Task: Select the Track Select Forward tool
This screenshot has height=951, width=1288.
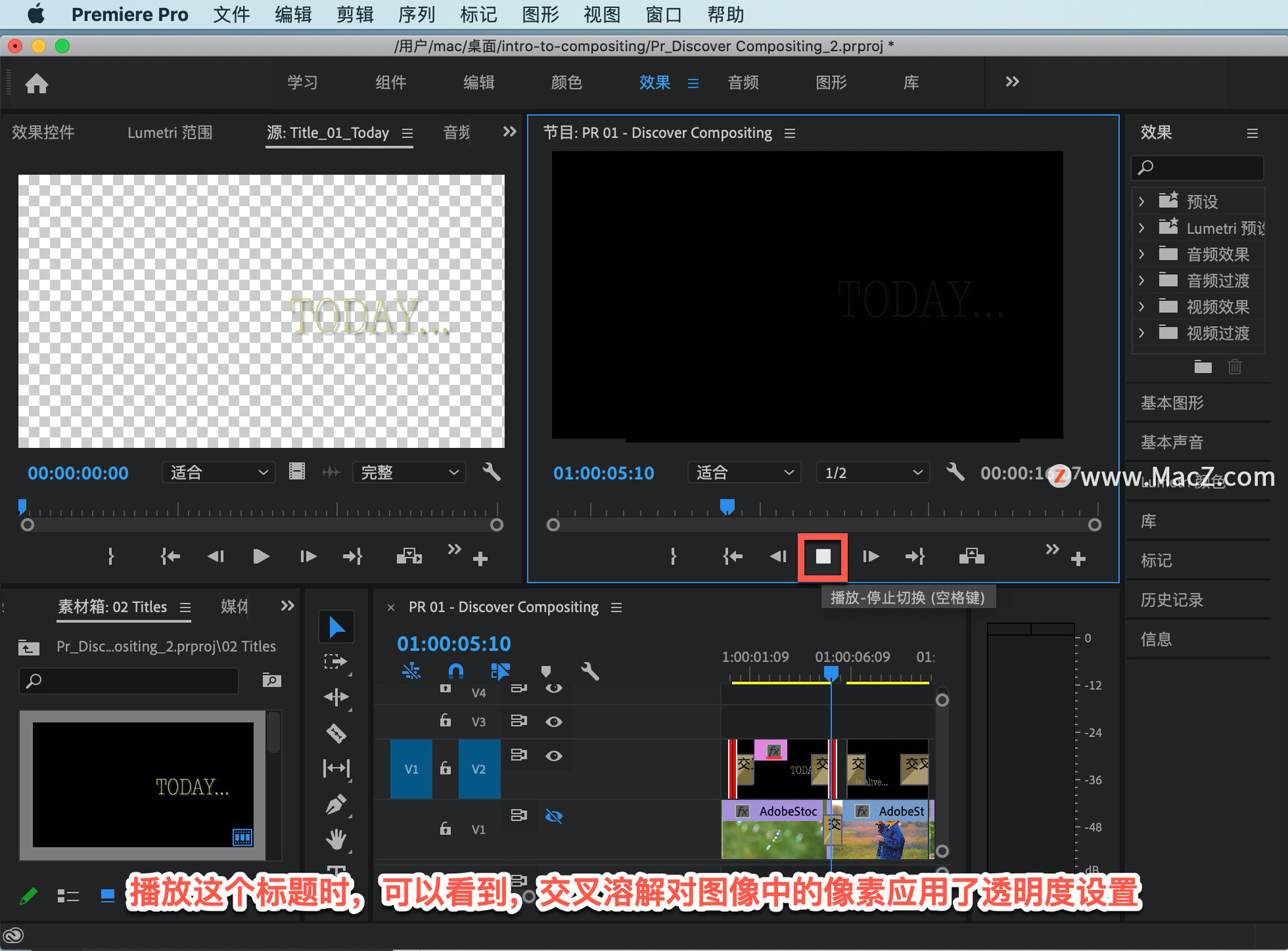Action: pyautogui.click(x=335, y=663)
